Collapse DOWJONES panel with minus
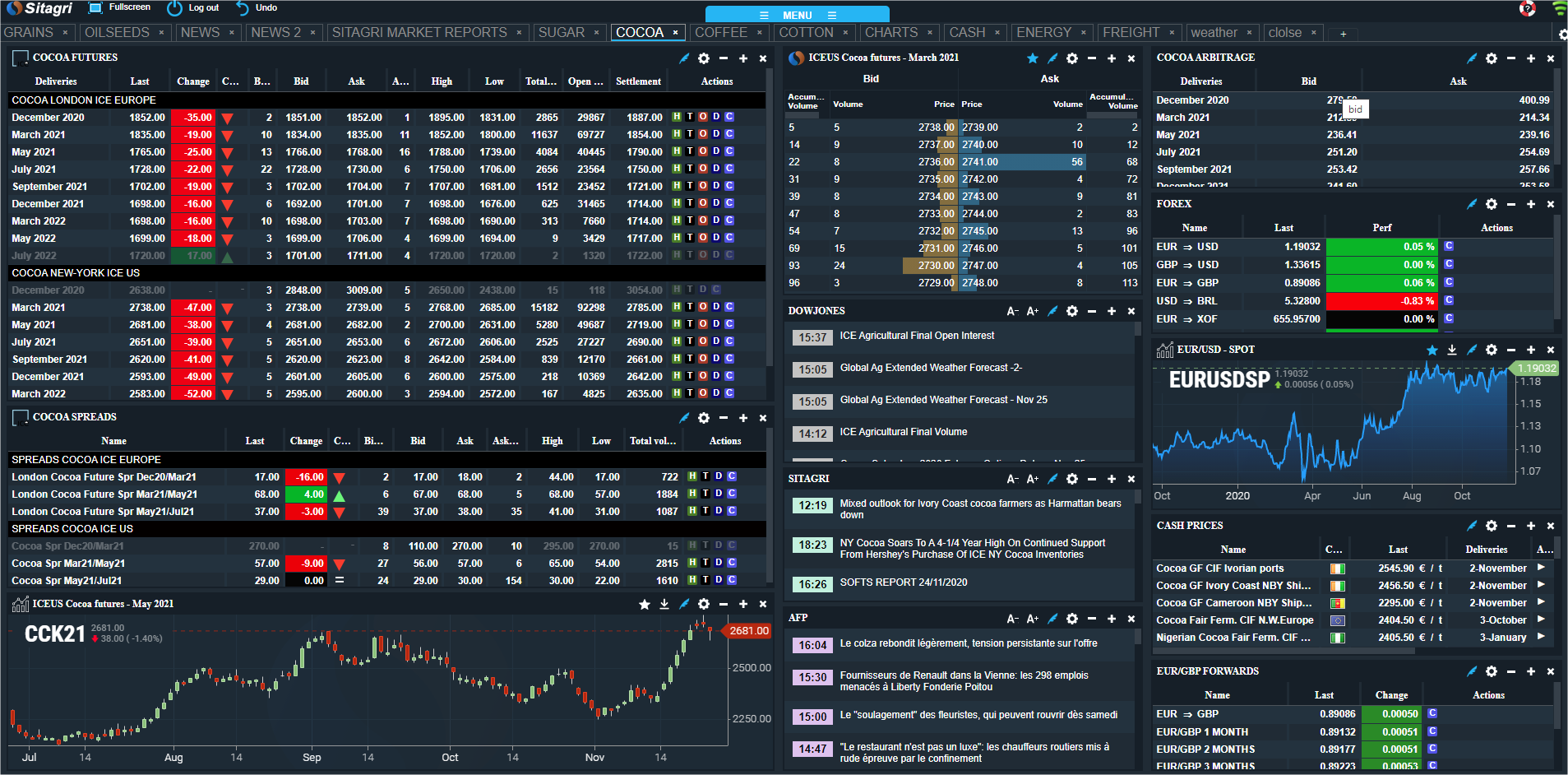Image resolution: width=1568 pixels, height=775 pixels. (x=1092, y=311)
